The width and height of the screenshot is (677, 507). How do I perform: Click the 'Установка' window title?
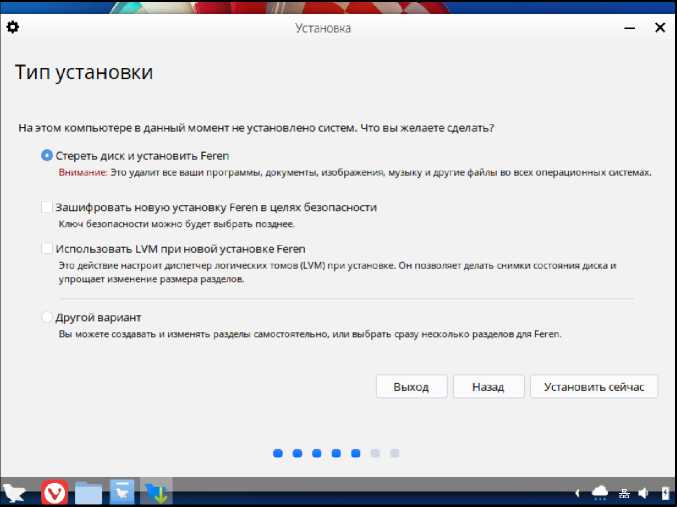point(323,28)
